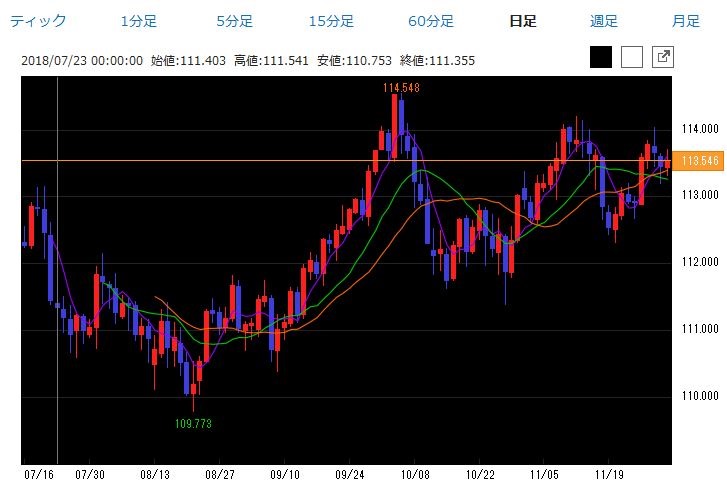Click the 11/05 date axis label
Screen dimensions: 727x492
(544, 475)
